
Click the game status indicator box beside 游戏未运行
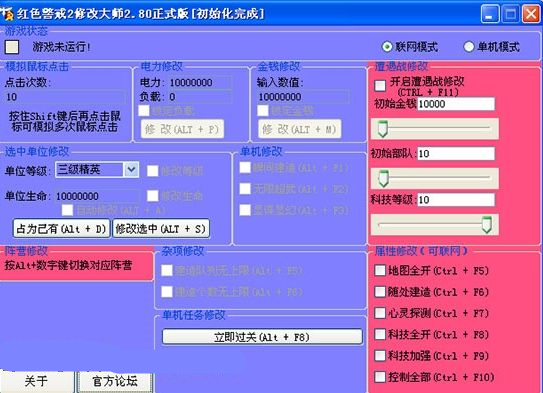coord(12,47)
